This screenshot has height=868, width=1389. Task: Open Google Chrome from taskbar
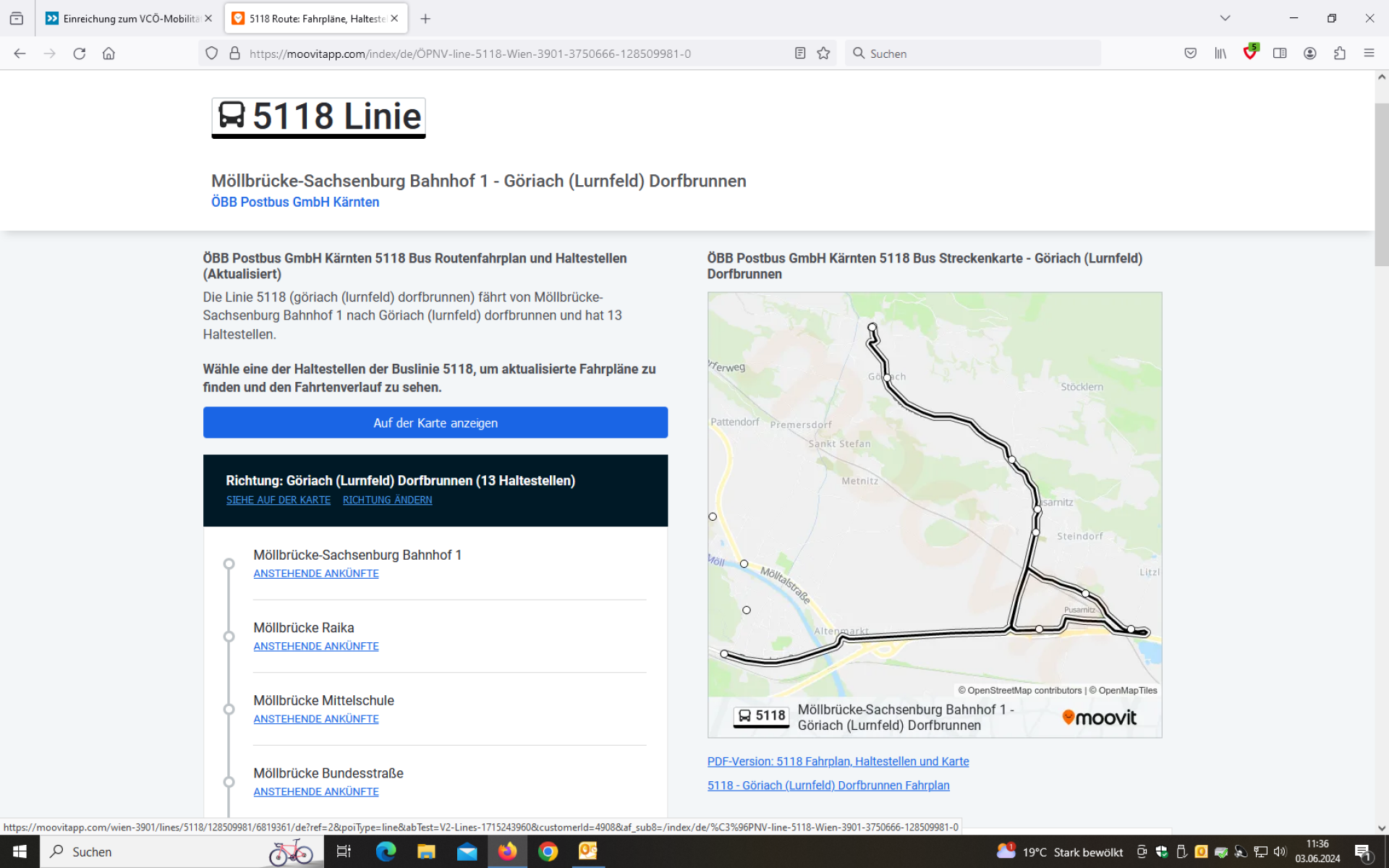pyautogui.click(x=548, y=852)
